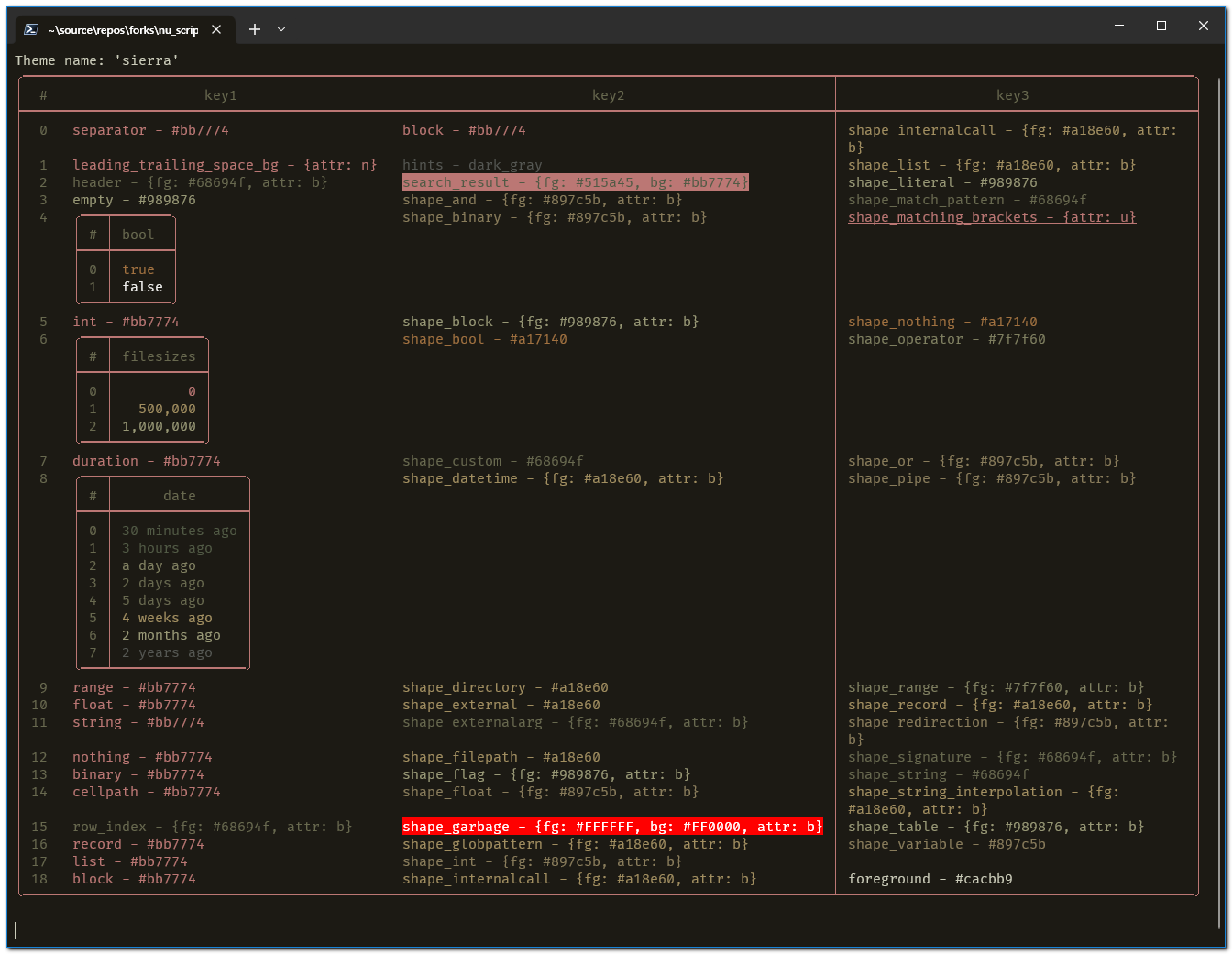Screen dimensions: 1232x954
Task: Click the shape_datetime entry
Action: point(563,478)
